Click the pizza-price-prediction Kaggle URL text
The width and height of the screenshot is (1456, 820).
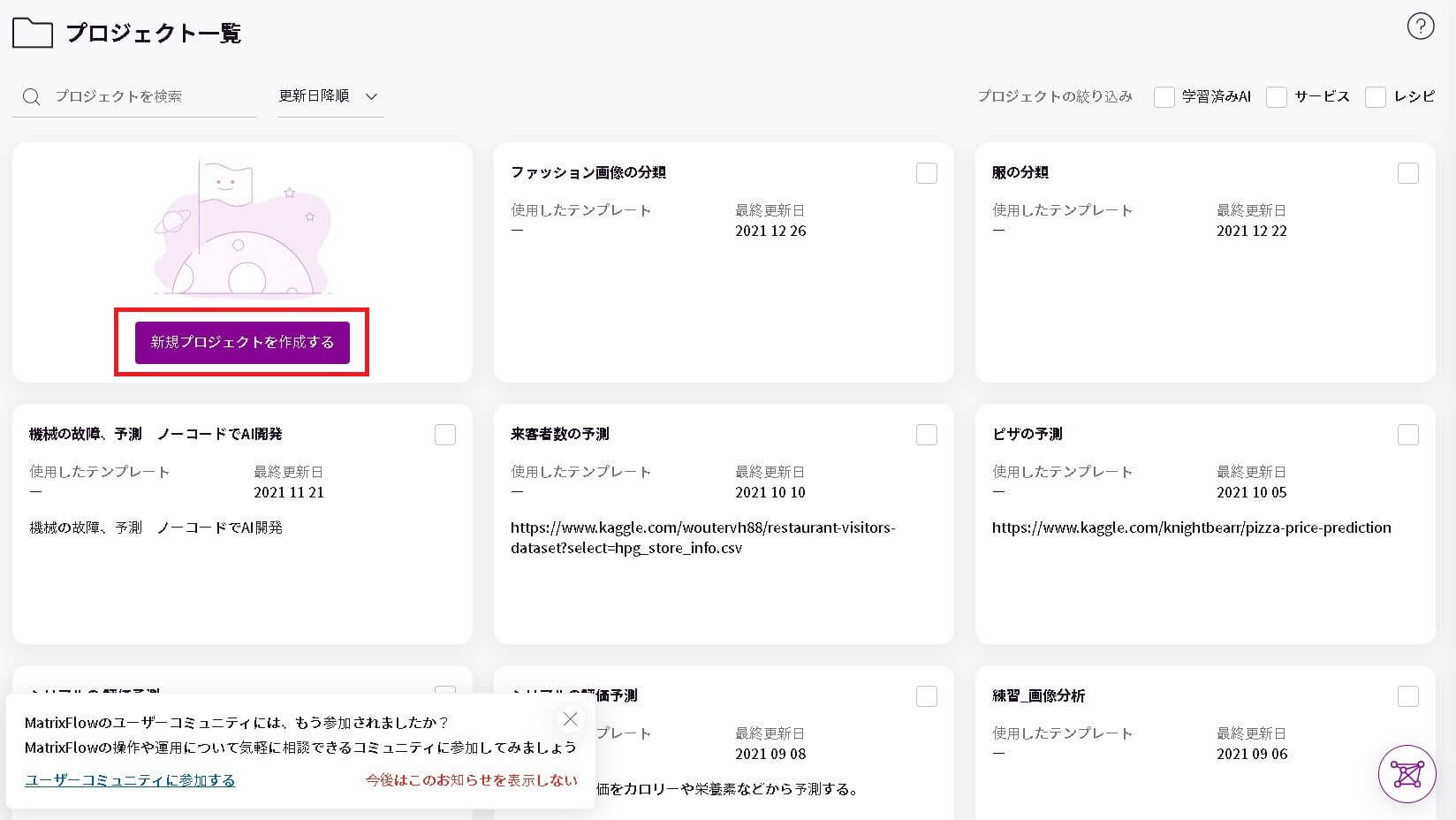coord(1192,528)
